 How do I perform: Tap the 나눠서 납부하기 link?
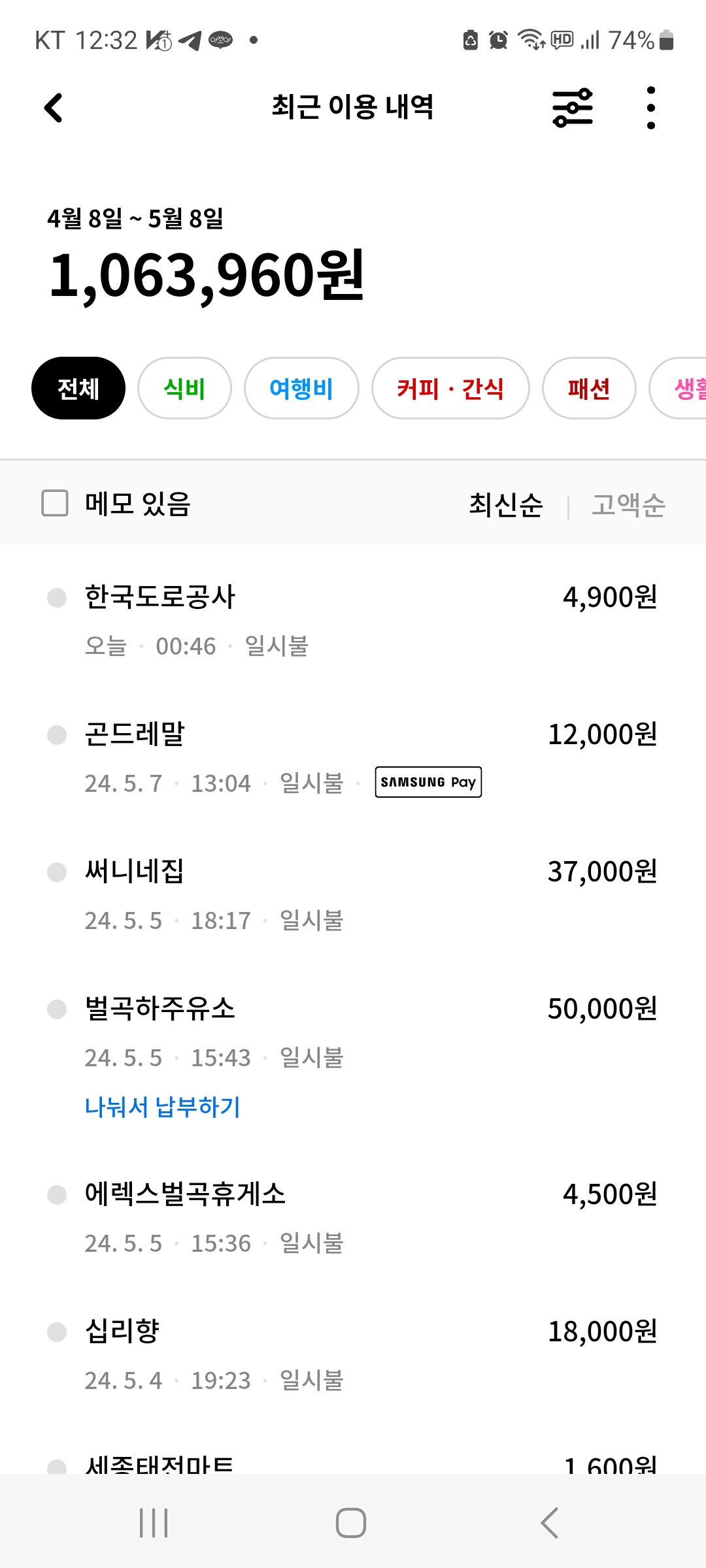click(163, 1107)
